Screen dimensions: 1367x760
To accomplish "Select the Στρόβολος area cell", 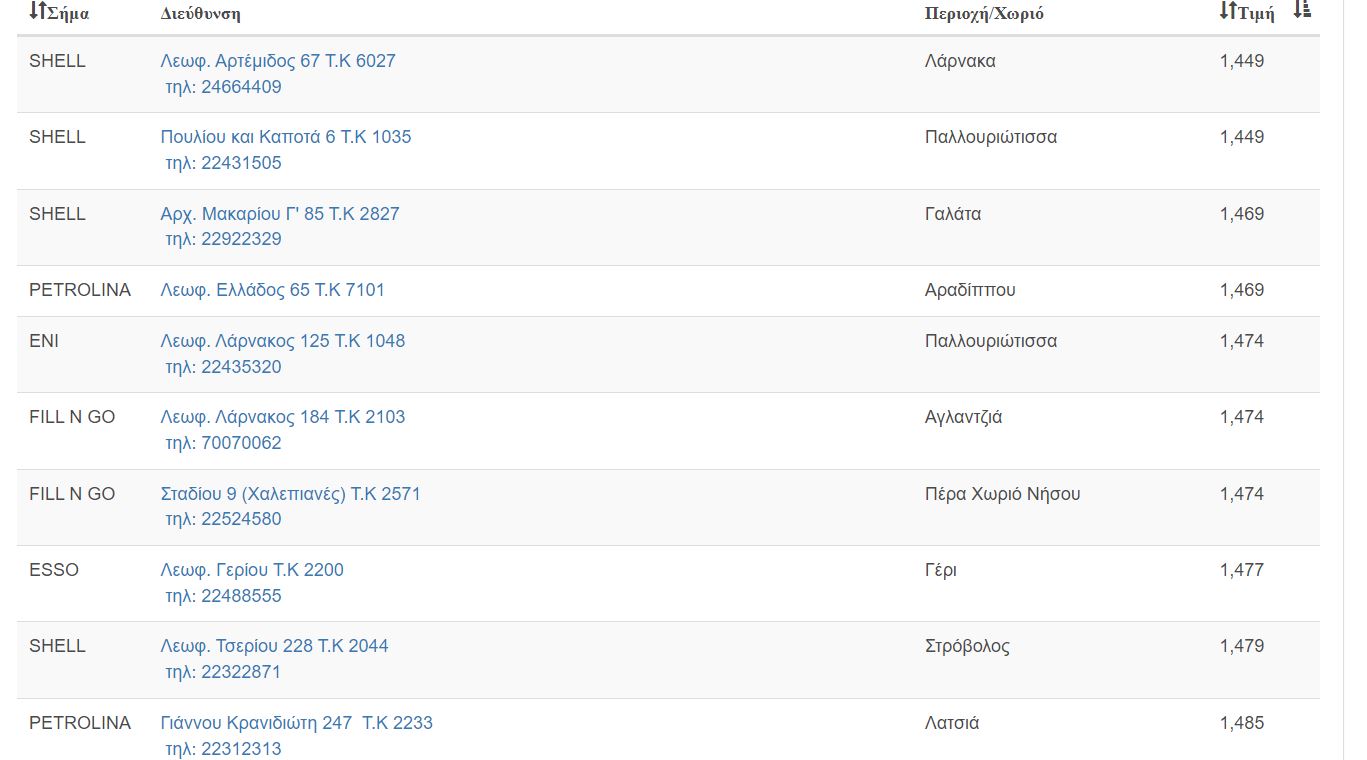I will coord(967,646).
